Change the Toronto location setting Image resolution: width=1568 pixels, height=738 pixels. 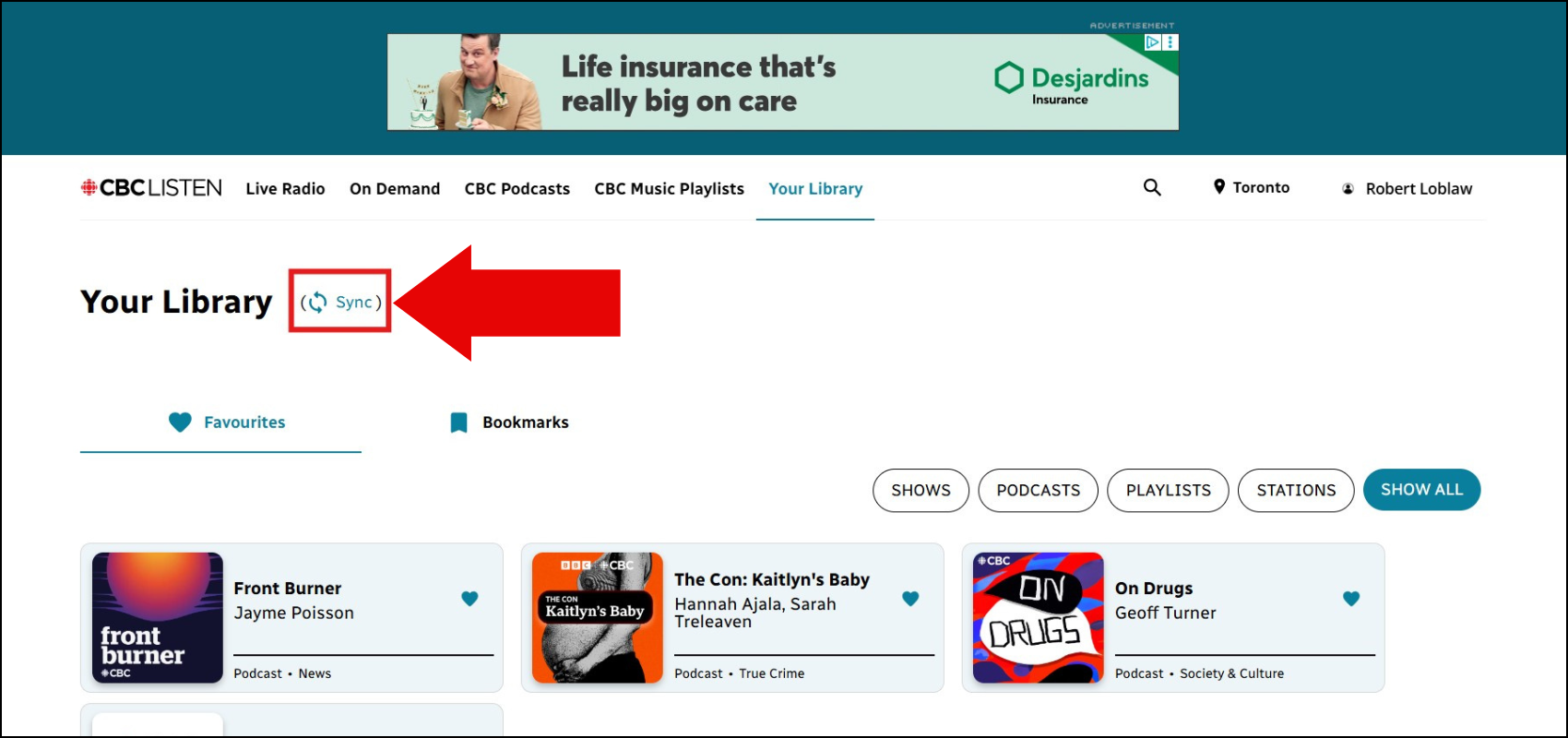point(1252,187)
